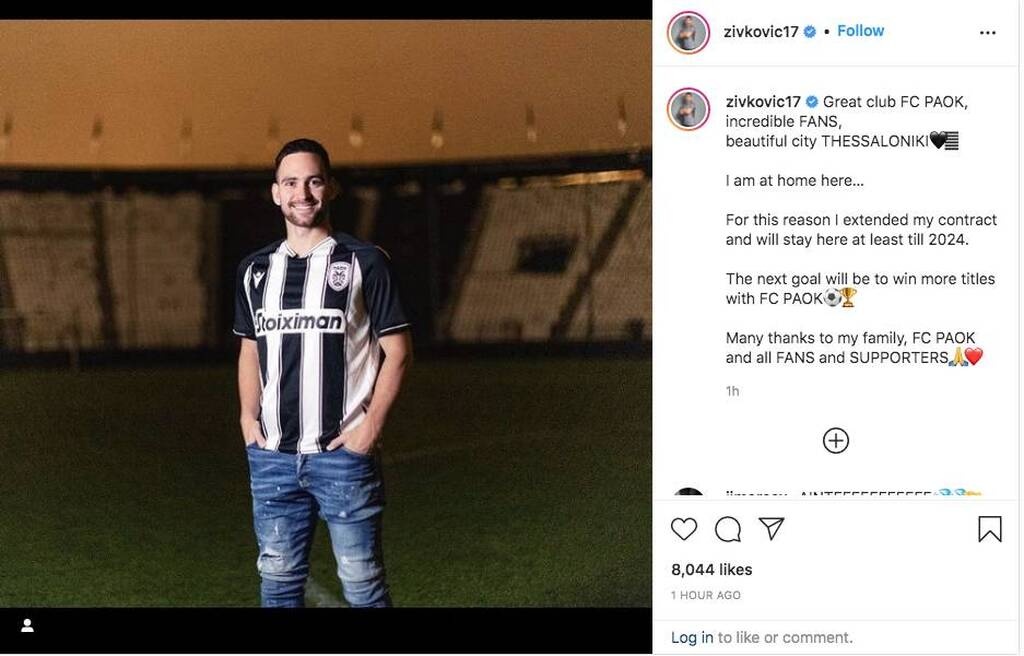Viewport: 1024px width, 656px height.
Task: Share the post with paper plane icon
Action: pyautogui.click(x=771, y=528)
